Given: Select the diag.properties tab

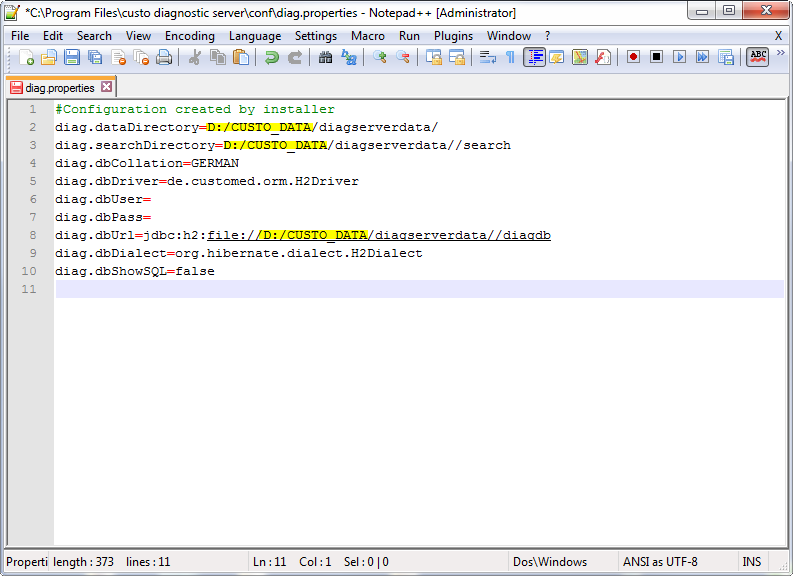Looking at the screenshot, I should coord(60,87).
